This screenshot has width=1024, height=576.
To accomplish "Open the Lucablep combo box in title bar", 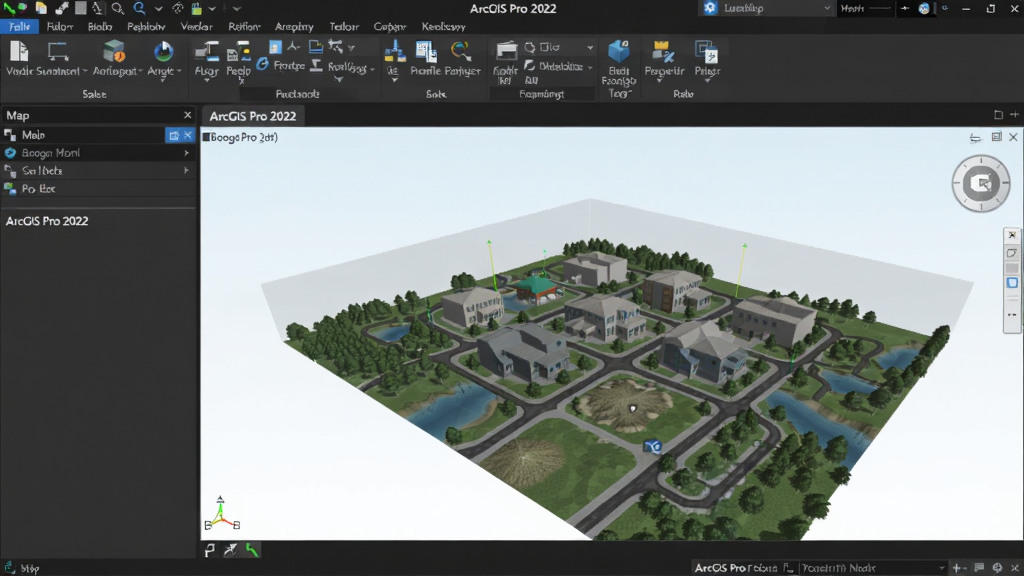I will [767, 8].
